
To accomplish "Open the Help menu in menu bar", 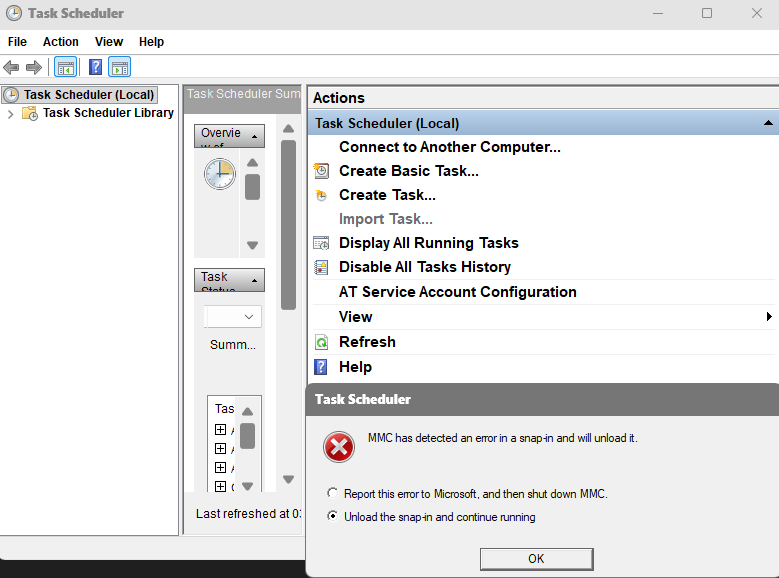I will (151, 42).
